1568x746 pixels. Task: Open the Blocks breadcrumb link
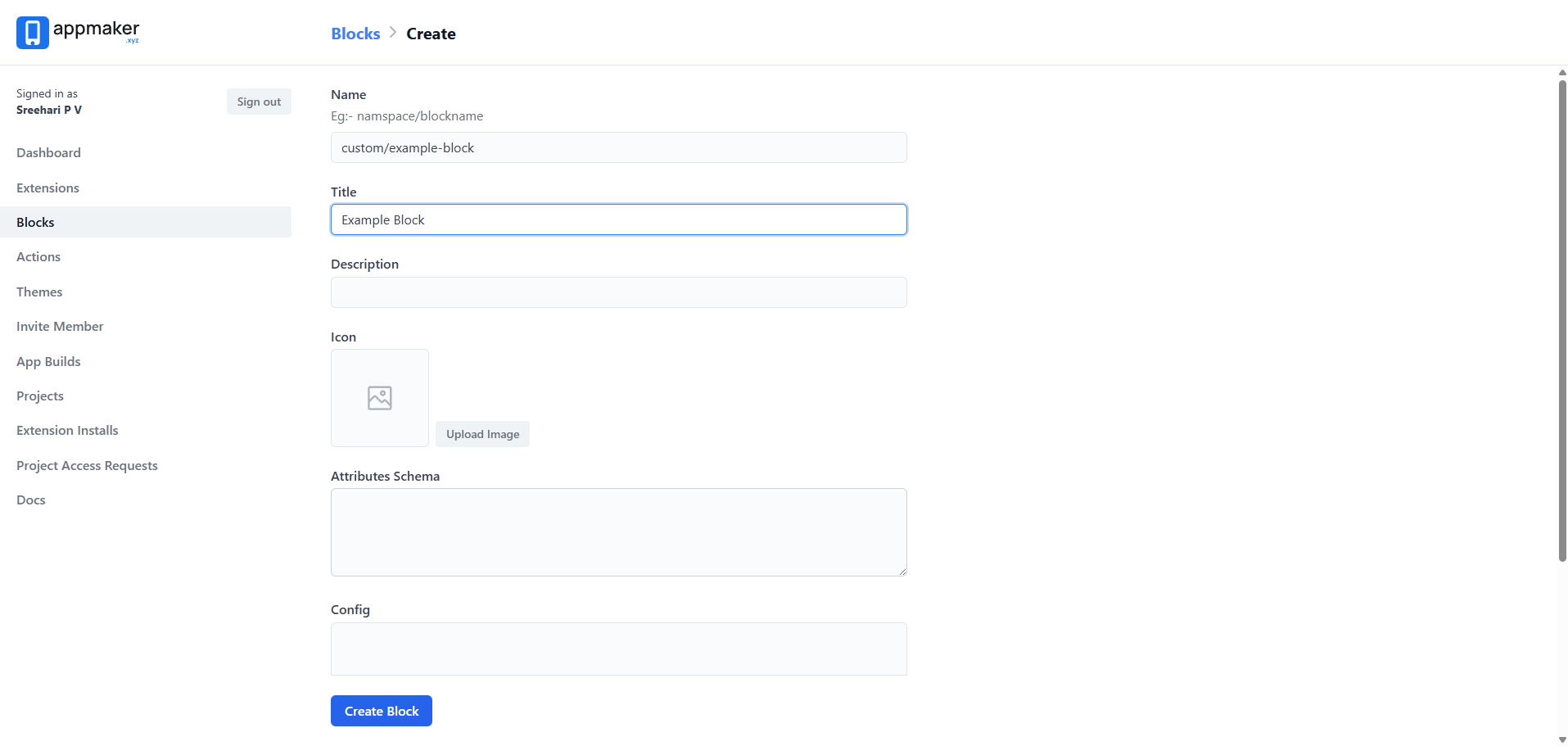pyautogui.click(x=355, y=34)
